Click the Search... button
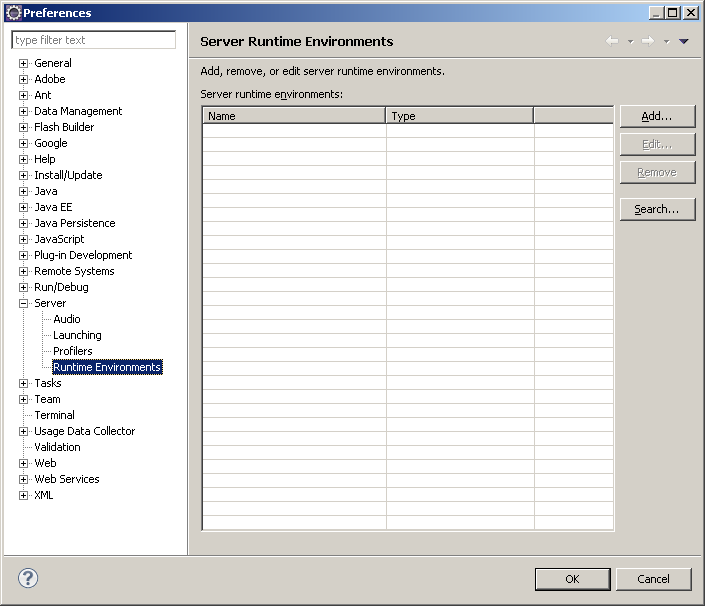 tap(657, 209)
